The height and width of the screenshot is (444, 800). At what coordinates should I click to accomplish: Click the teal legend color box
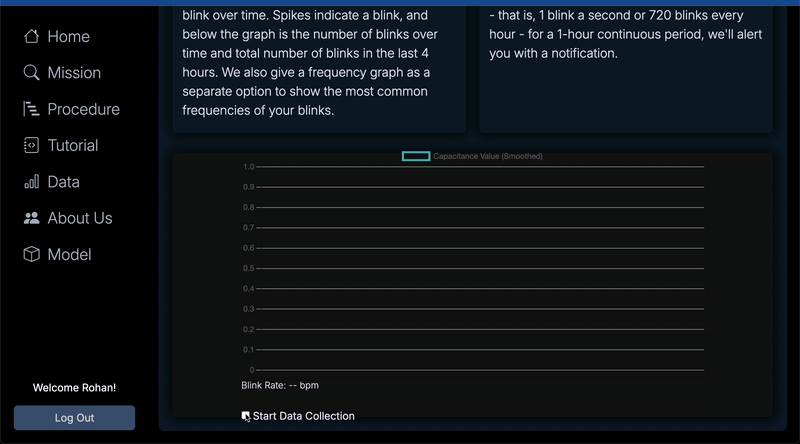pos(416,156)
